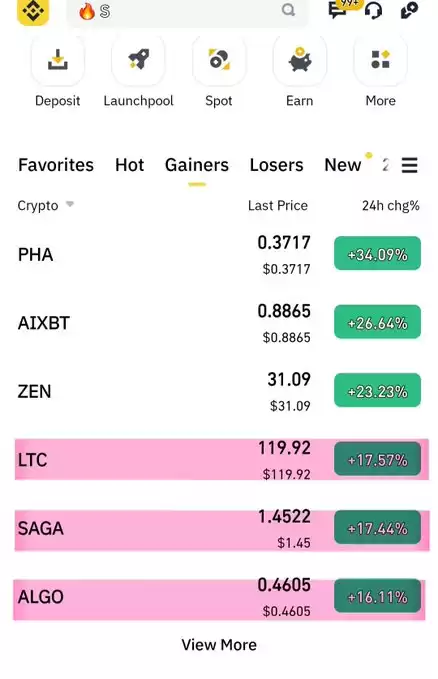The image size is (438, 679).
Task: Expand the Crypto dropdown arrow
Action: pos(69,204)
